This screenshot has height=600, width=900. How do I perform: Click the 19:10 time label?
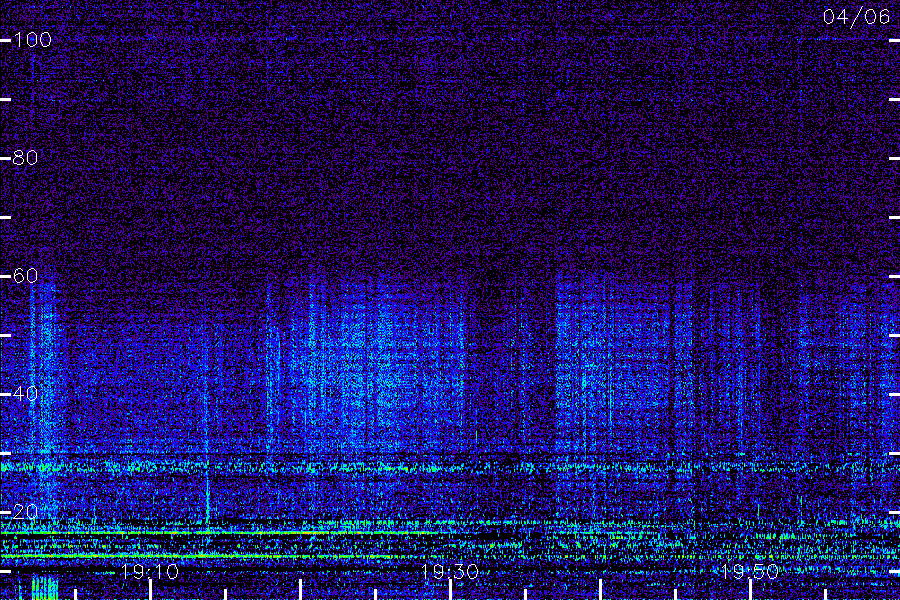(150, 572)
